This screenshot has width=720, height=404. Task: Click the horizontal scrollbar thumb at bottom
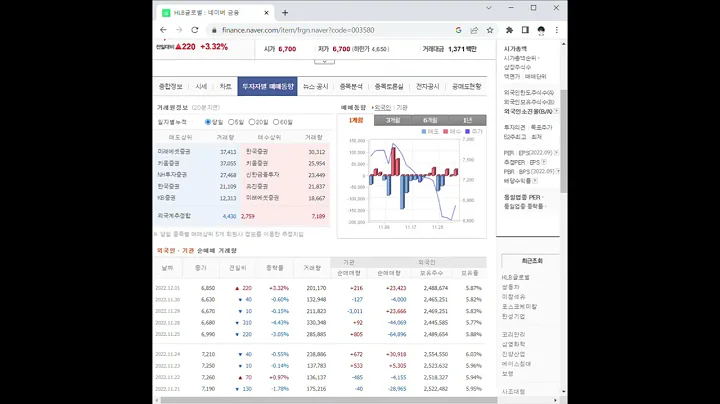pos(329,400)
